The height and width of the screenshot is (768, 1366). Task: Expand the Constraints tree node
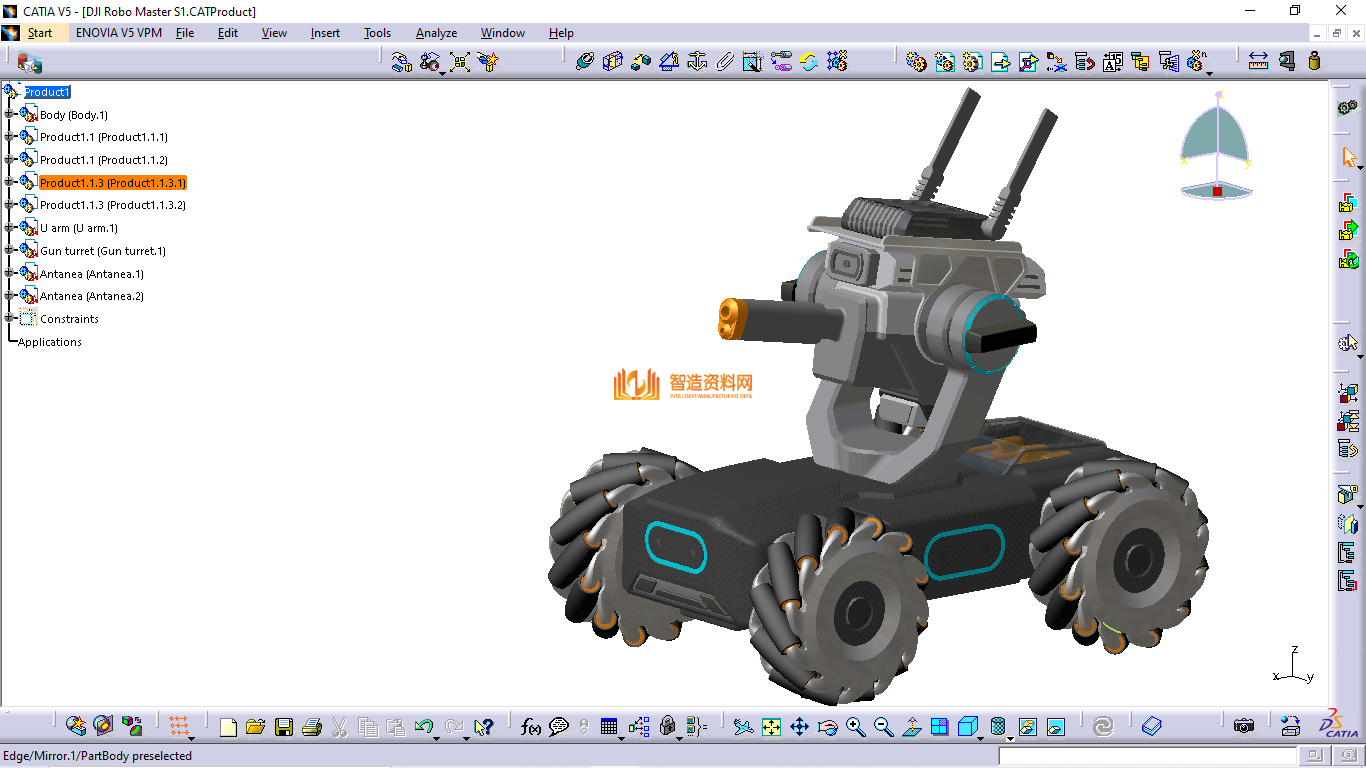[x=10, y=319]
